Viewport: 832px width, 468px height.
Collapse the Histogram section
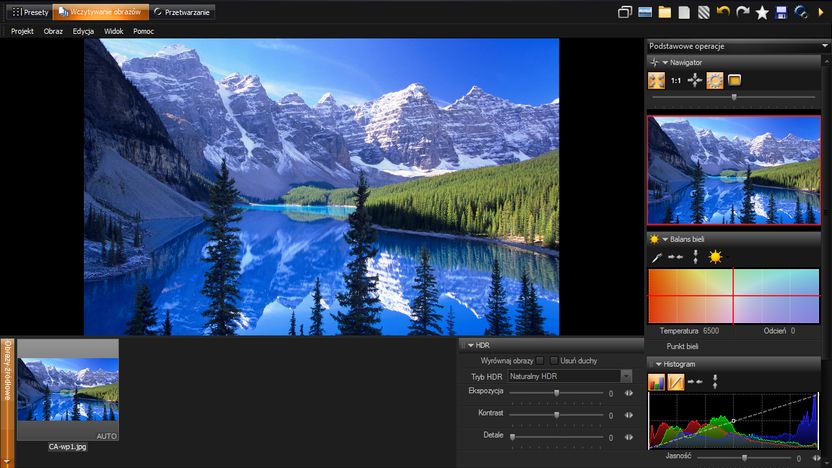658,364
